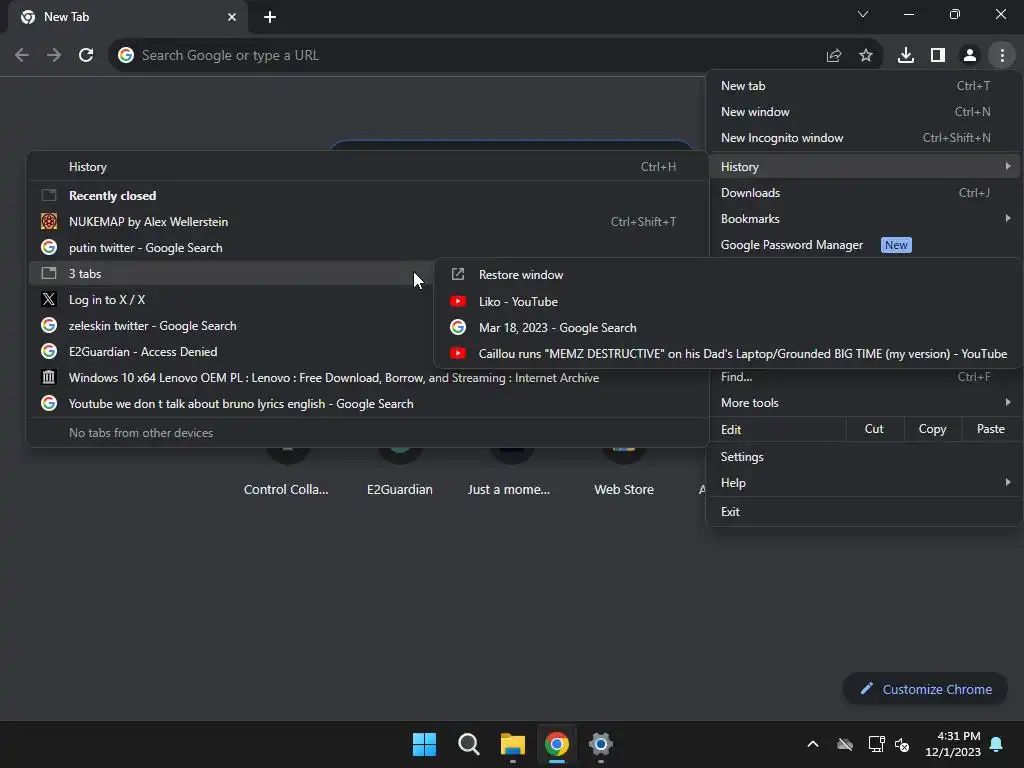
Task: Reopen E2Guardian - Access Denied
Action: coord(232,351)
